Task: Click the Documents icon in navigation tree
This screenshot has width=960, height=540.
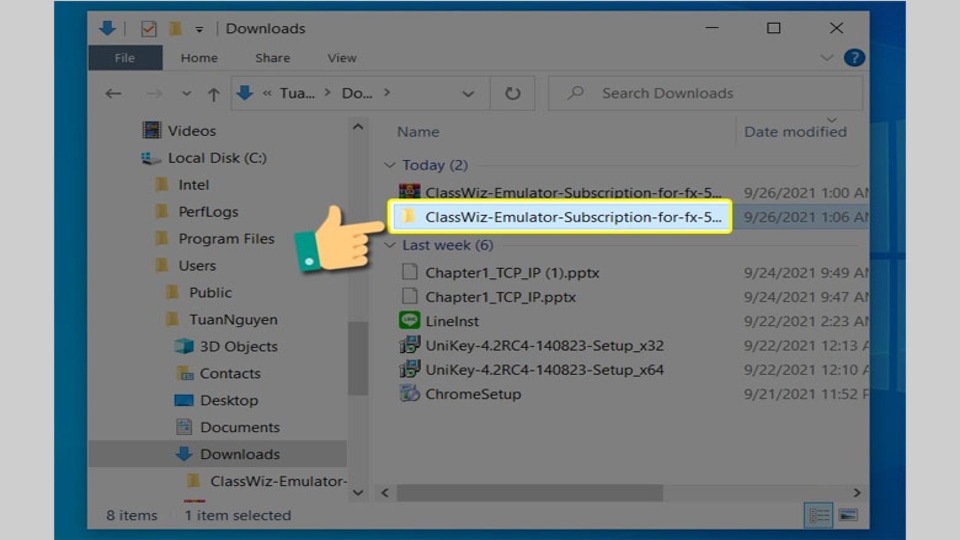Action: coord(184,427)
